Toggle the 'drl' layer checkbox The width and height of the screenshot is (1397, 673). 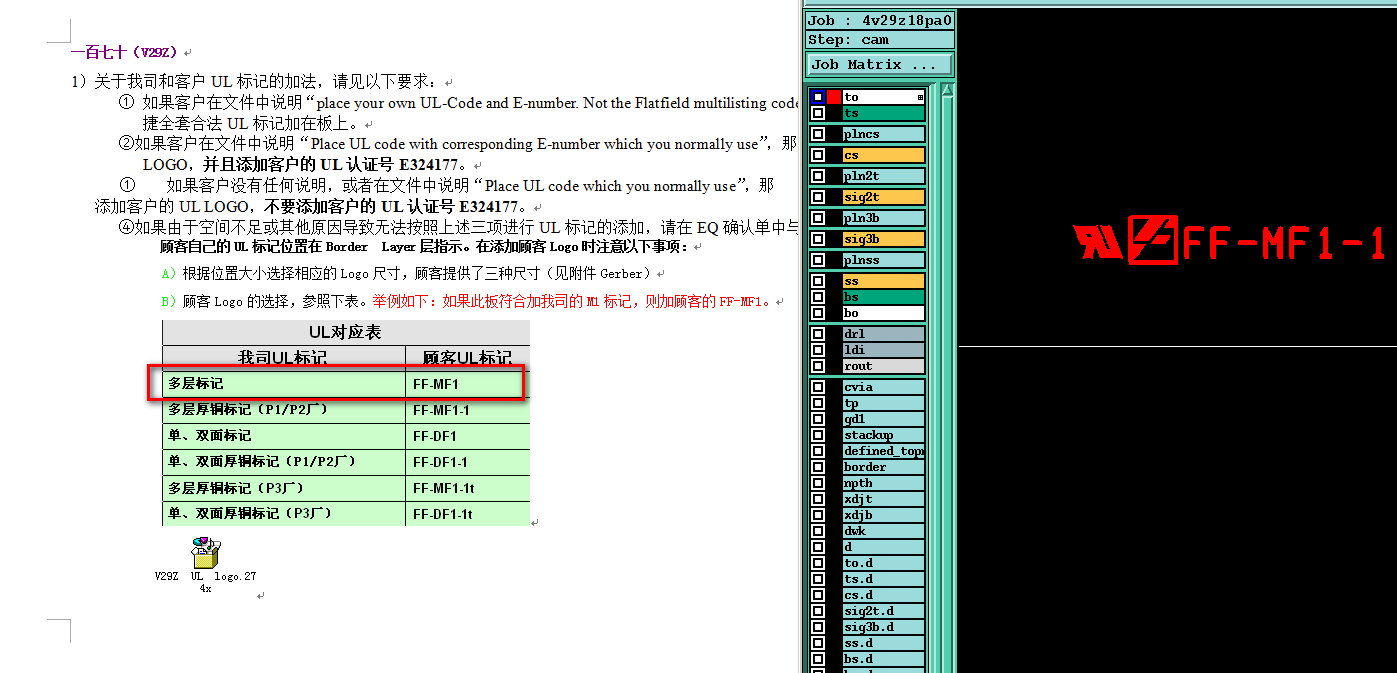click(818, 334)
